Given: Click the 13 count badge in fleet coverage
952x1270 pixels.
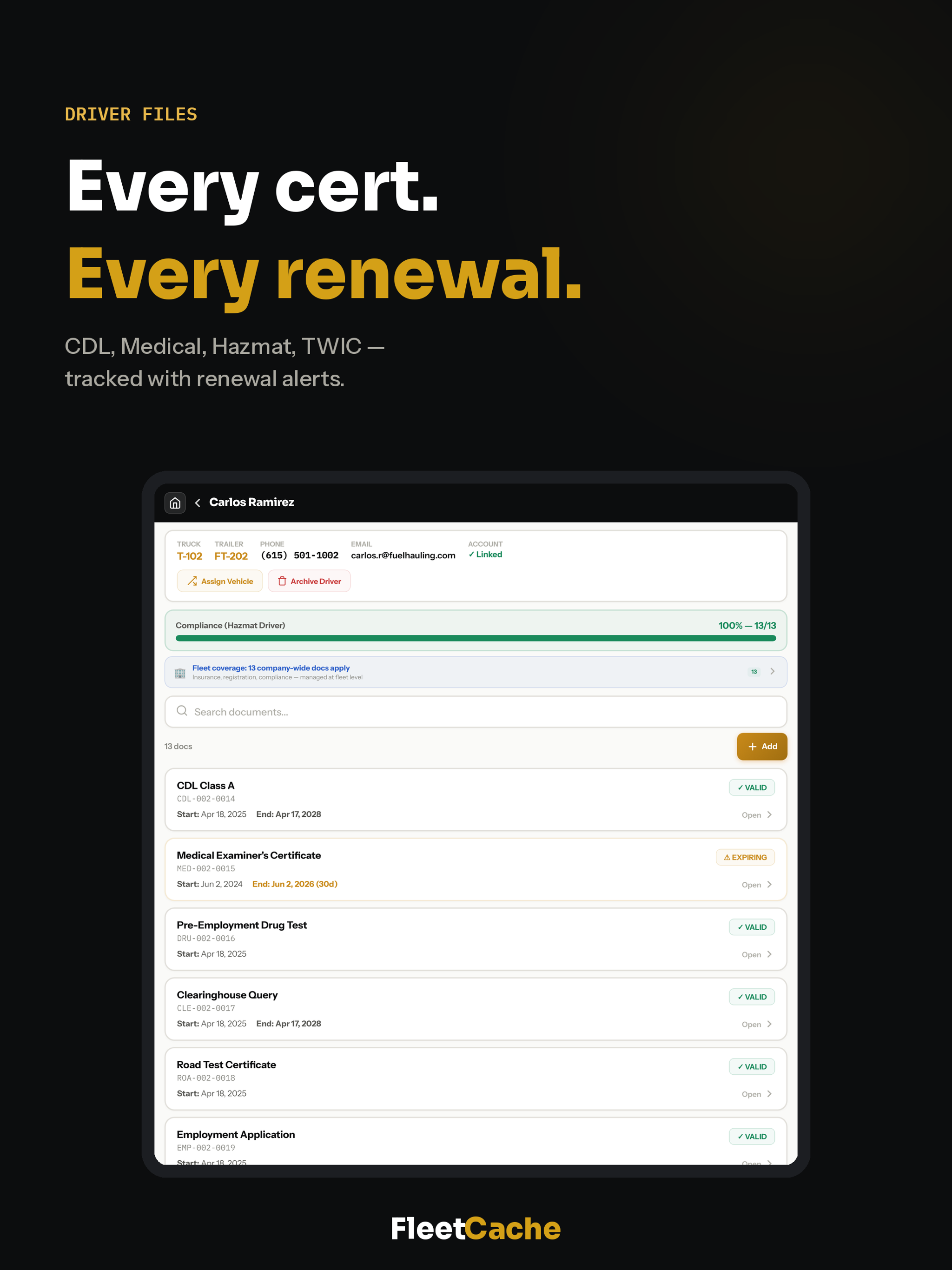Looking at the screenshot, I should pos(754,672).
